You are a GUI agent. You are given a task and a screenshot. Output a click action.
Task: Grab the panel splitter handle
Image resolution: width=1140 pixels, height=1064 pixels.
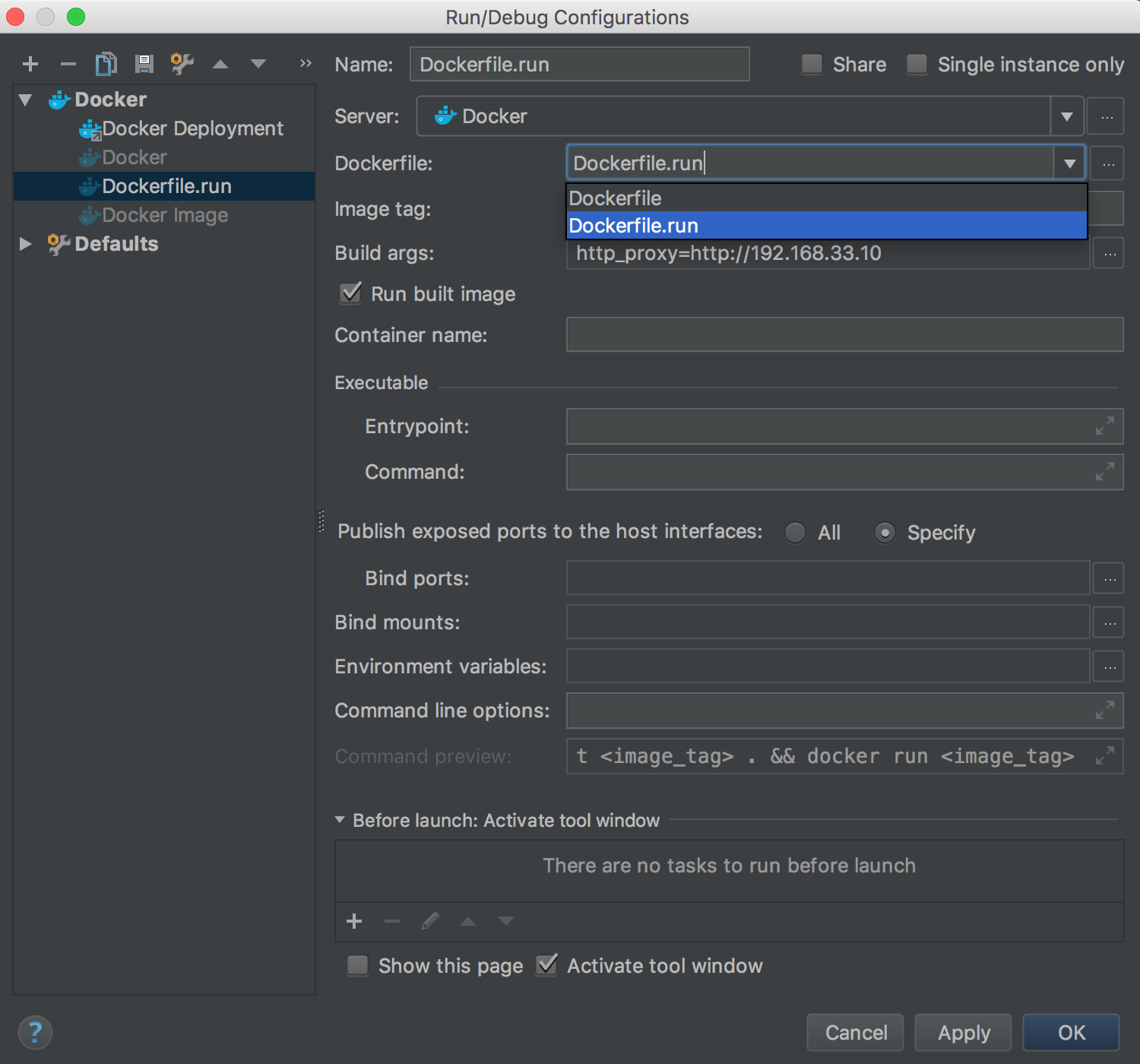point(321,521)
